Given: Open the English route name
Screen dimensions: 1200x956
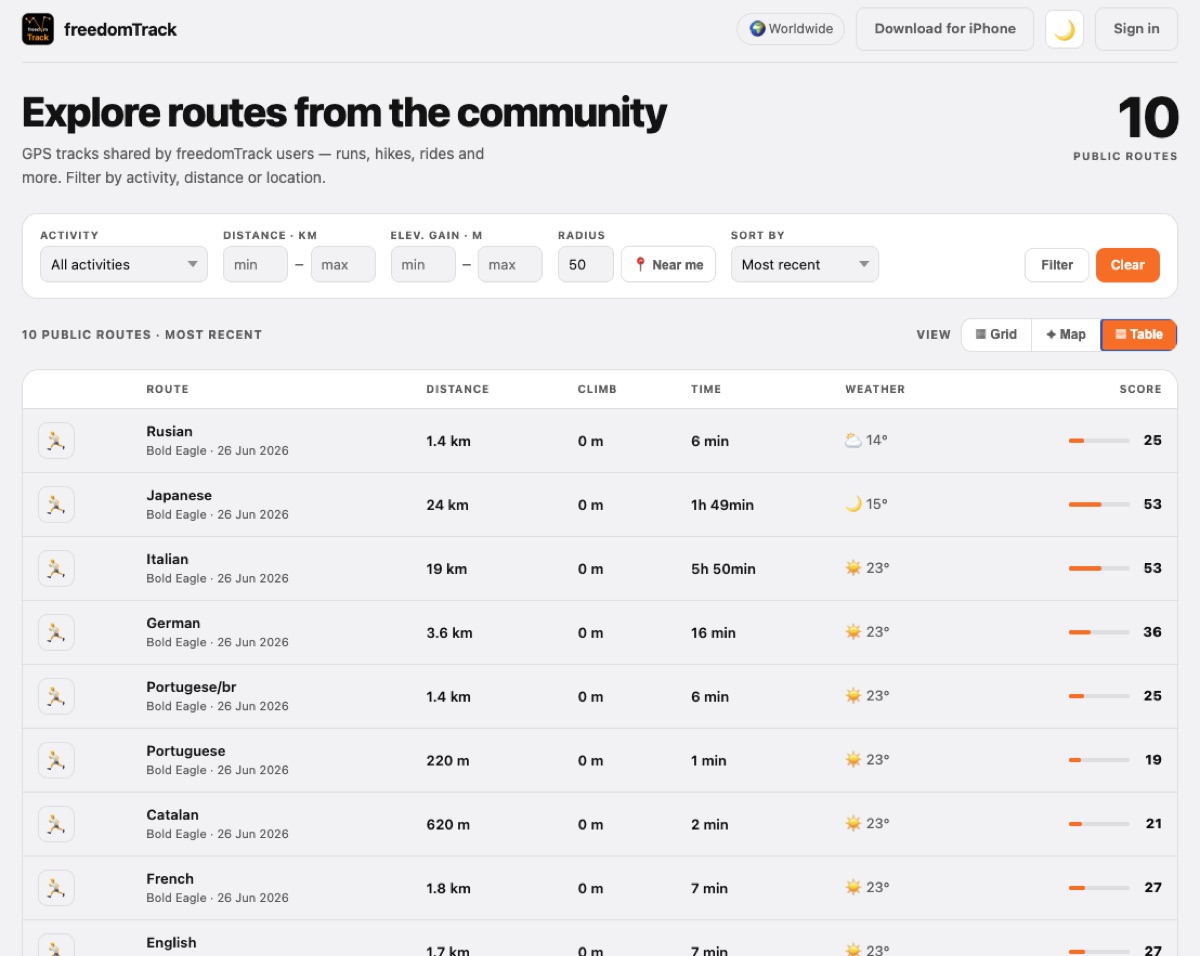Looking at the screenshot, I should (171, 943).
